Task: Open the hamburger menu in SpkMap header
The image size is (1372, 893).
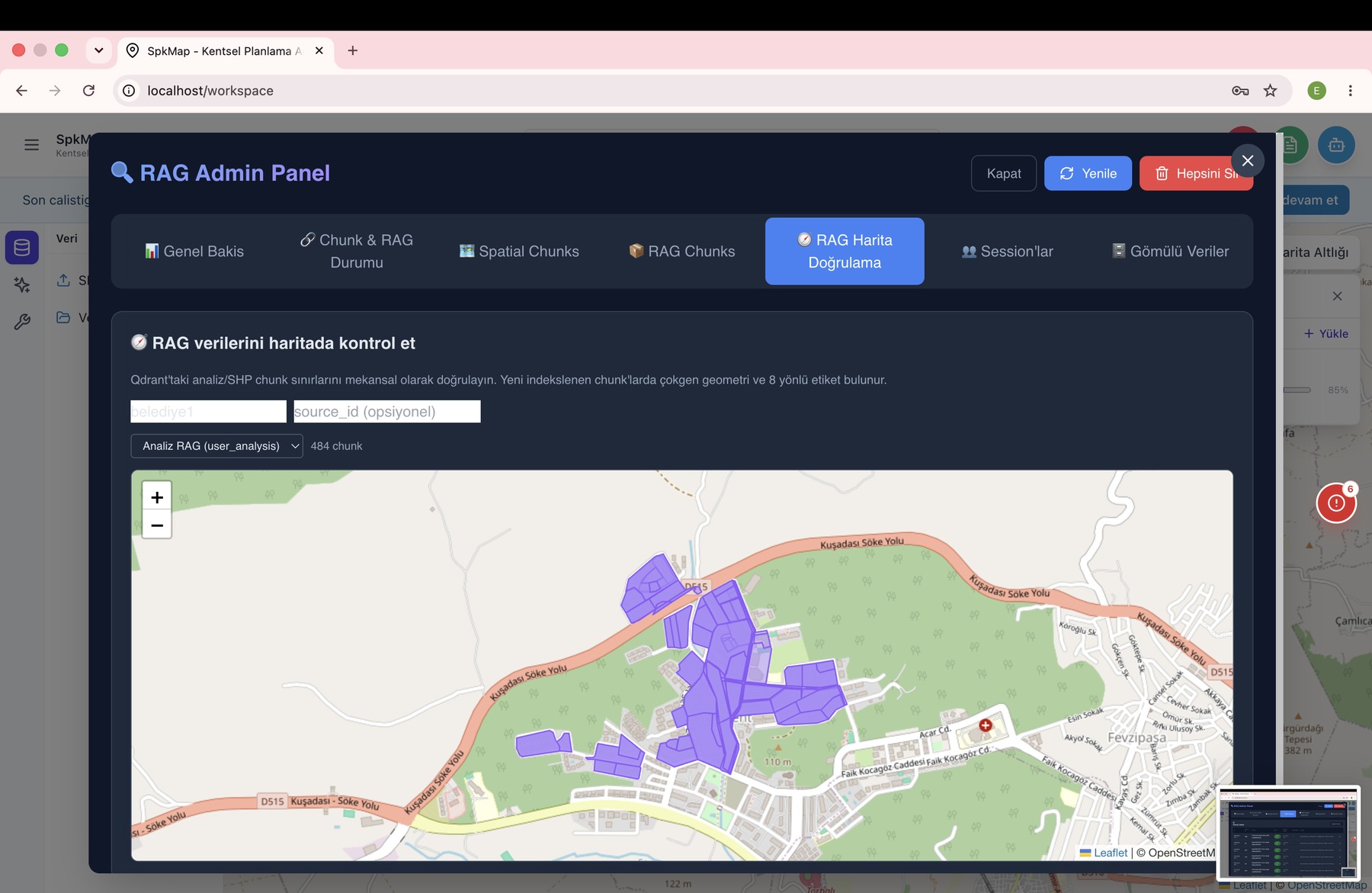Action: click(x=31, y=145)
